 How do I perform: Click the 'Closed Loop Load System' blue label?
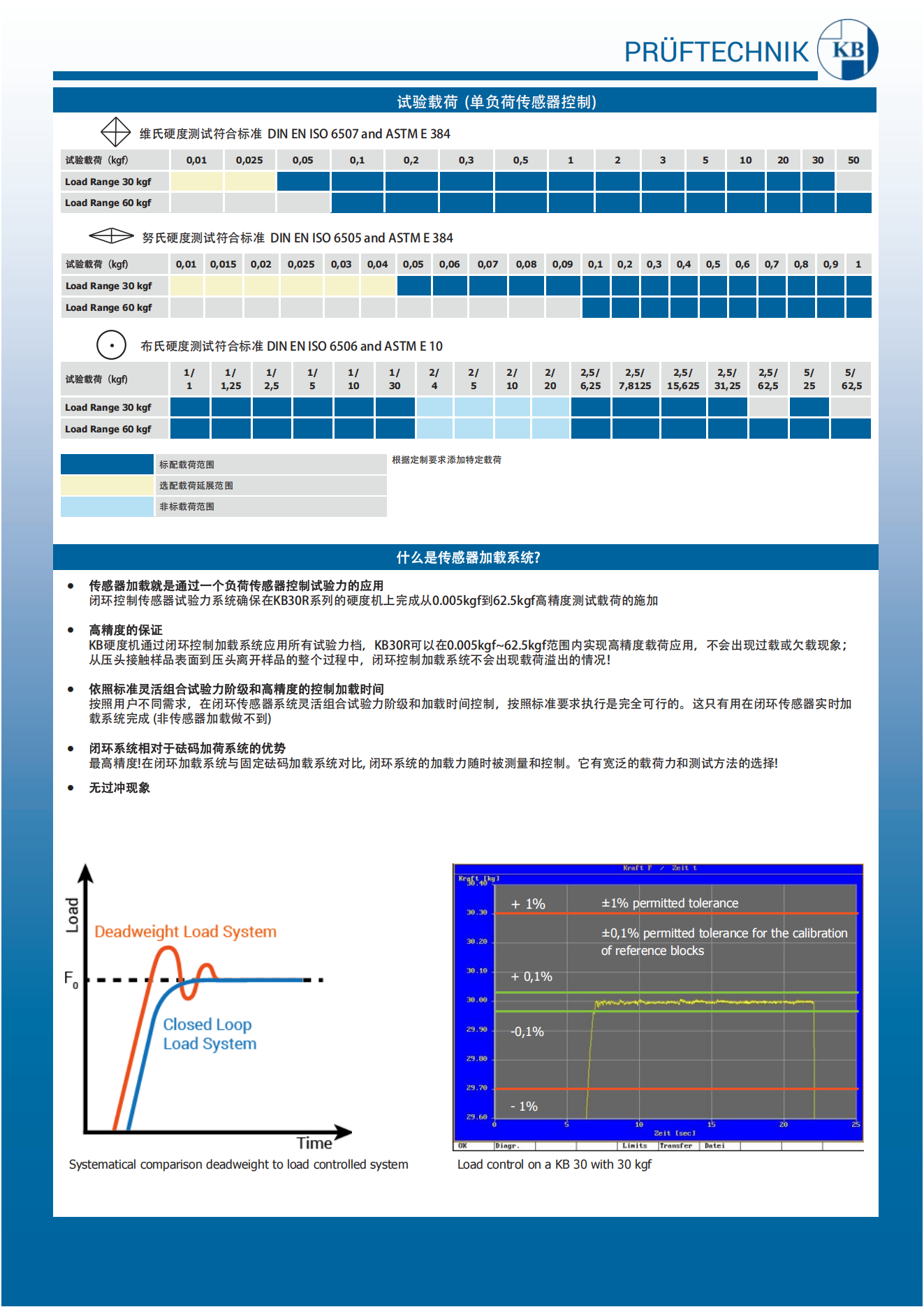210,1034
